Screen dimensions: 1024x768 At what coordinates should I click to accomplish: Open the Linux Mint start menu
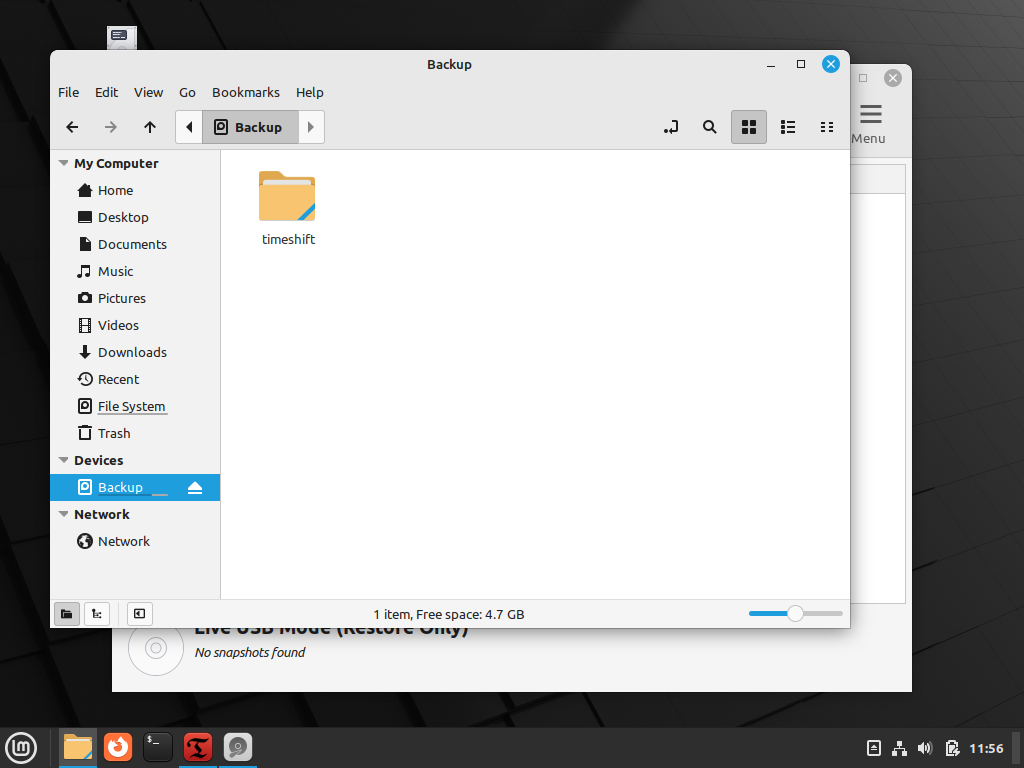[21, 748]
